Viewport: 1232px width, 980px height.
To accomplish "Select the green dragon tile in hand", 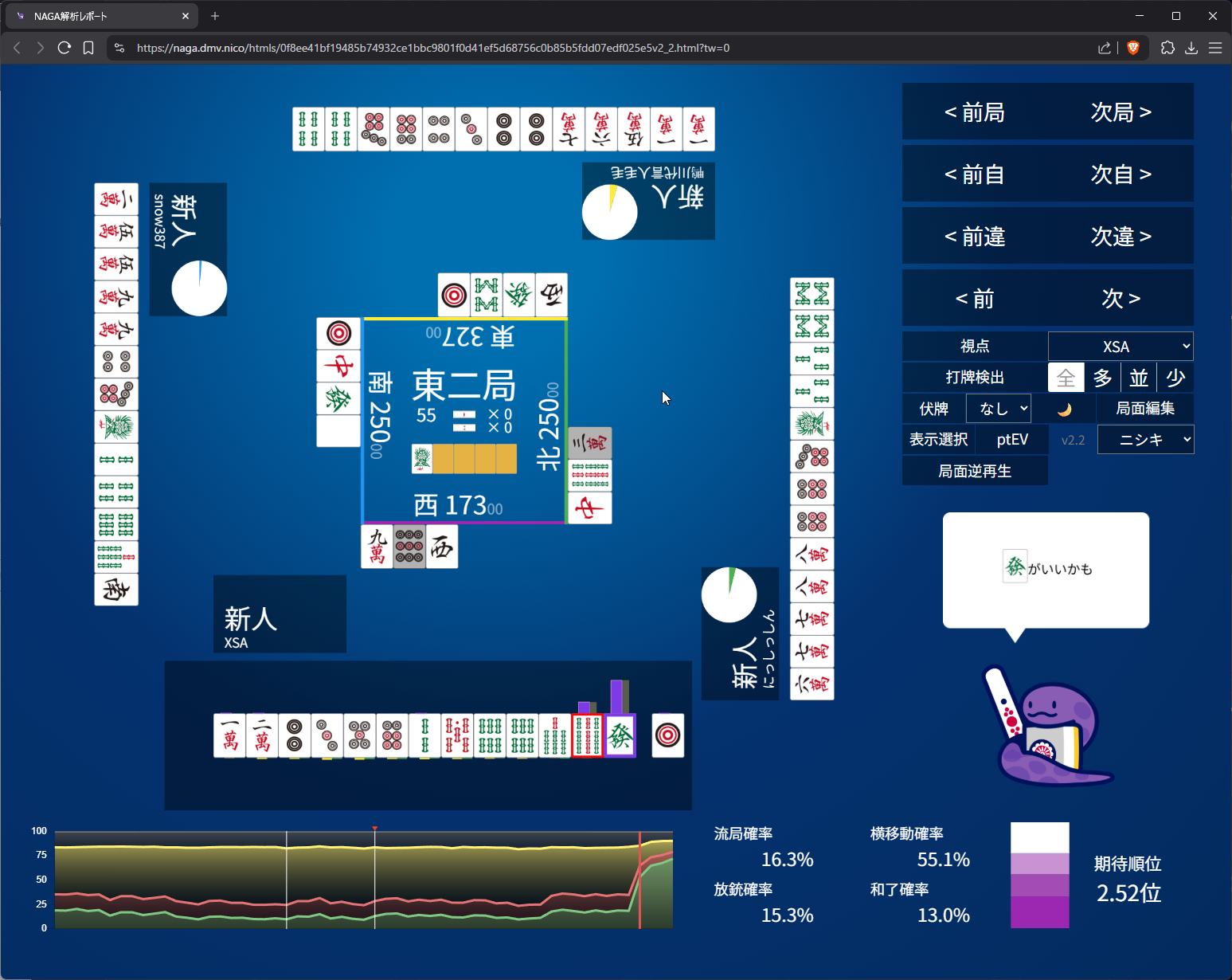I will (x=620, y=735).
